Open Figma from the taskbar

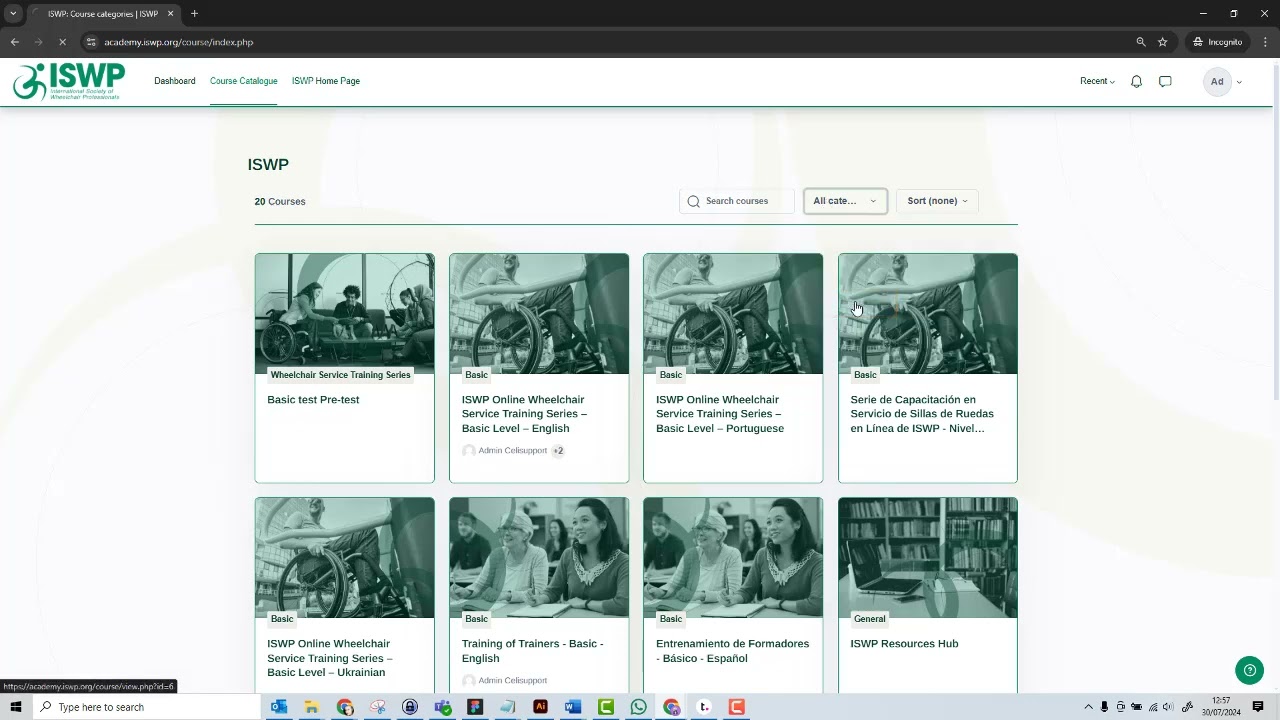click(475, 707)
